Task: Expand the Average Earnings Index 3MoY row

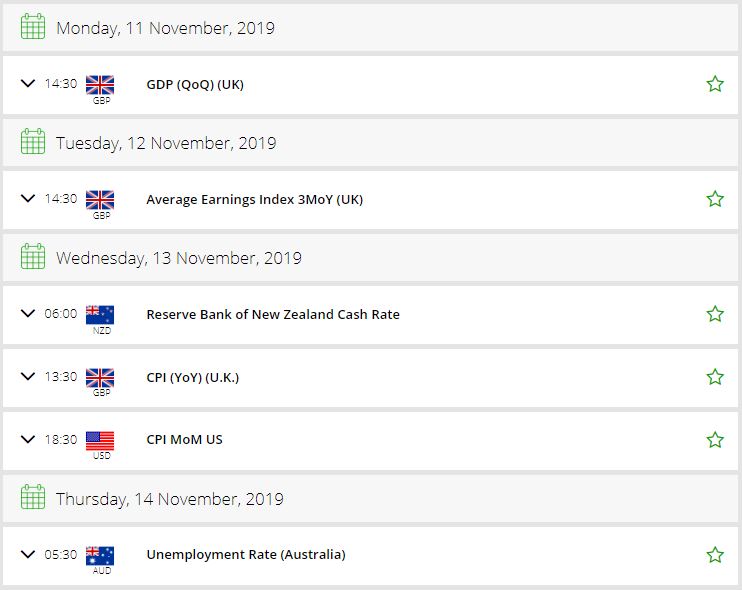Action: [28, 198]
